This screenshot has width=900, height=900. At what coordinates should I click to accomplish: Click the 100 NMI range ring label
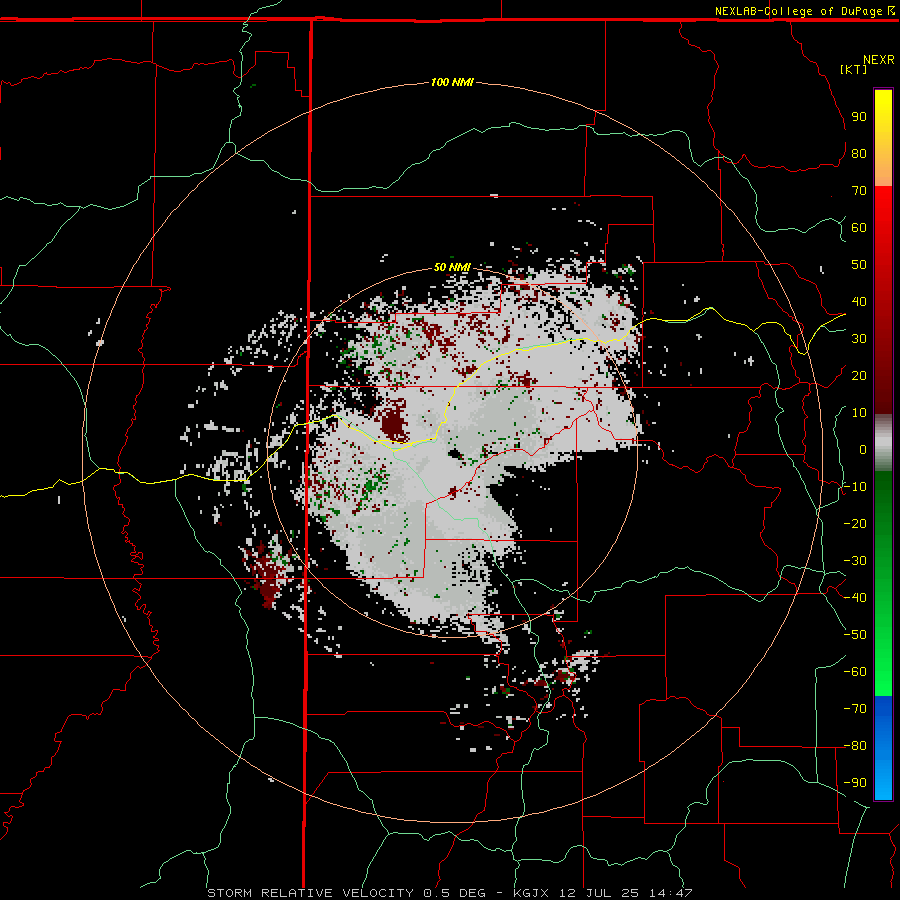452,82
